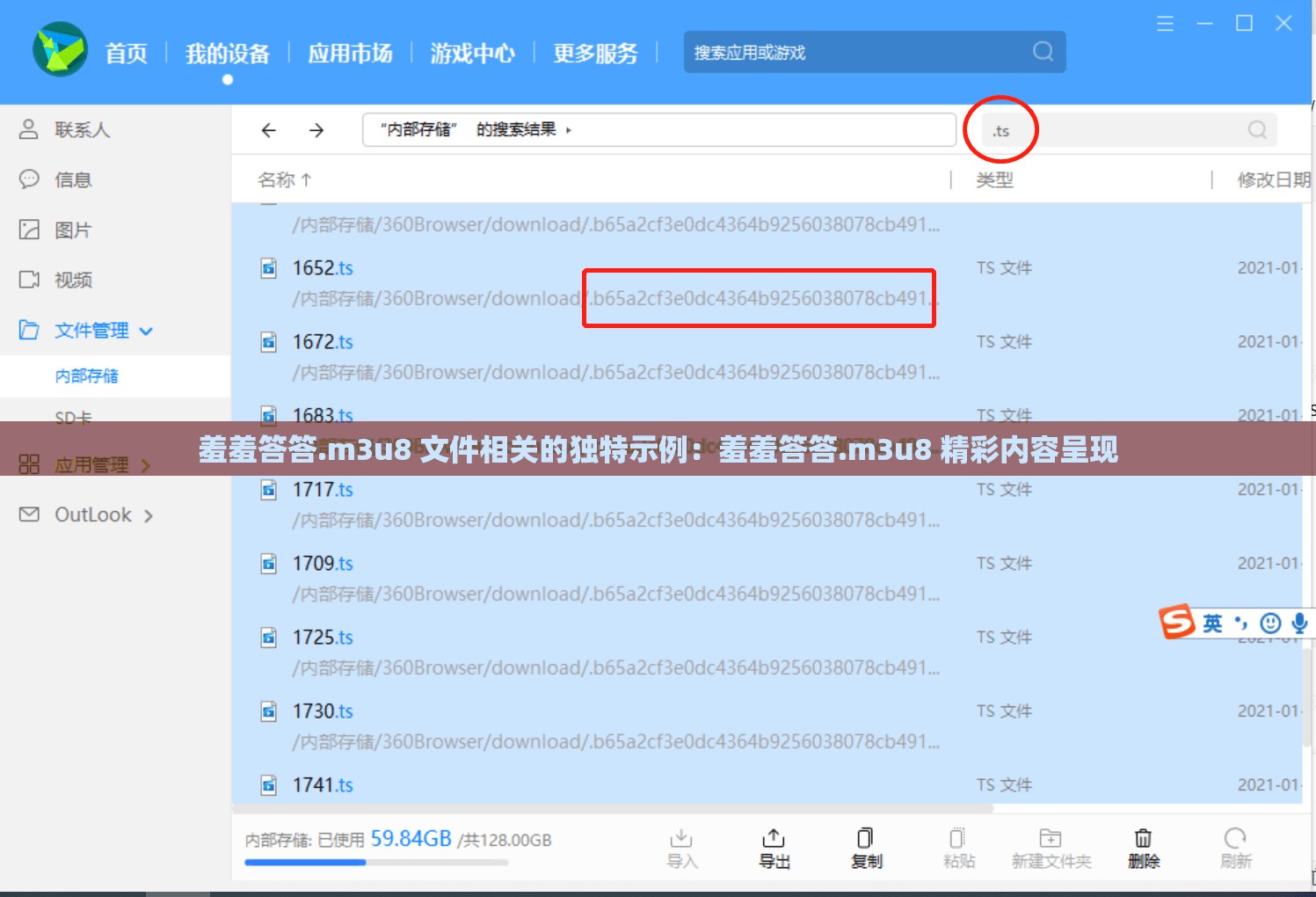Click the 新建文件夹 new folder button
Viewport: 1316px width, 897px height.
(1051, 849)
